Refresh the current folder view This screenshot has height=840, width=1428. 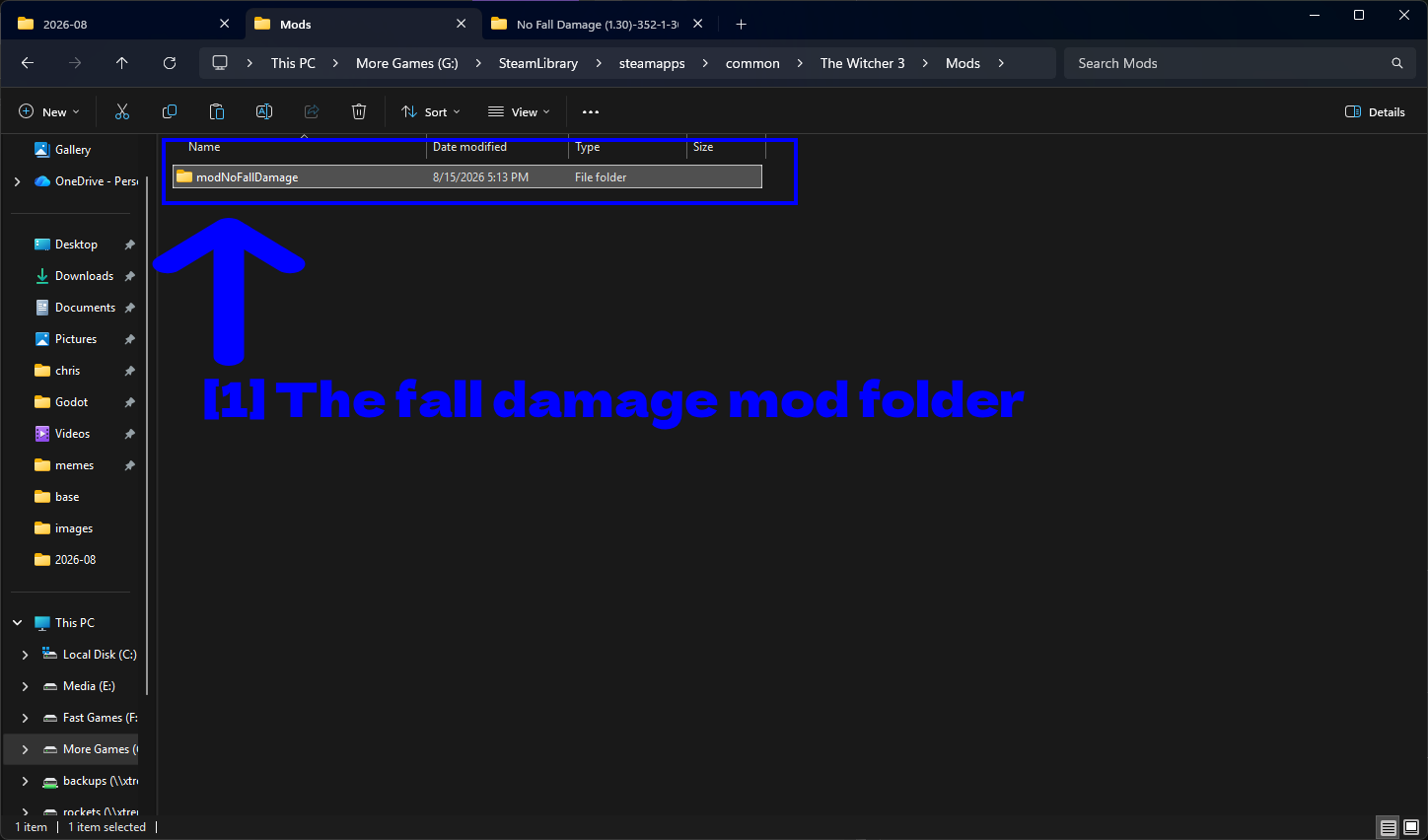170,63
